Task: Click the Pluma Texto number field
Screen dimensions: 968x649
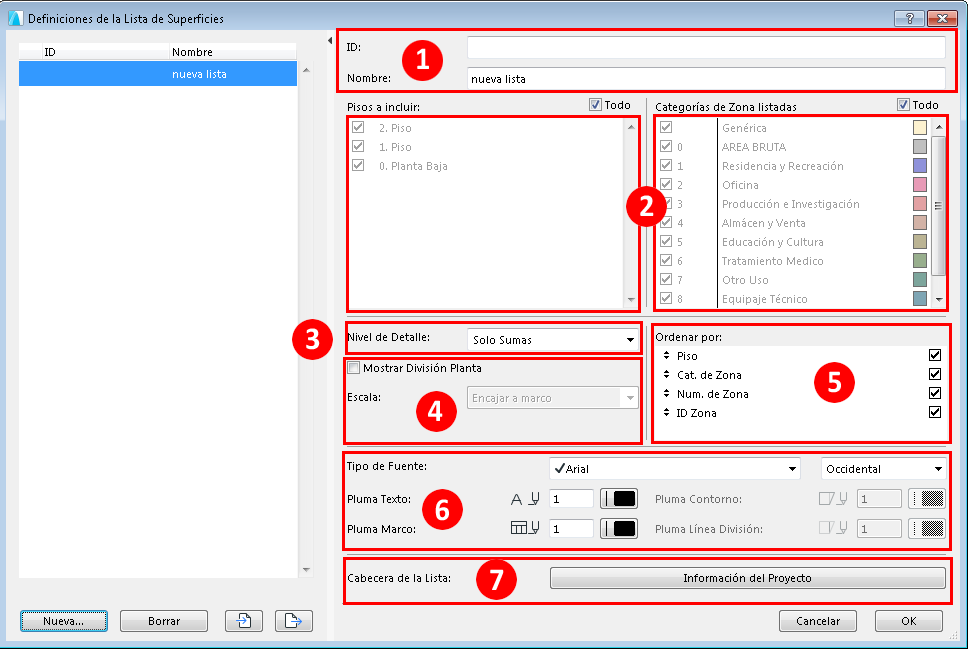Action: tap(571, 499)
